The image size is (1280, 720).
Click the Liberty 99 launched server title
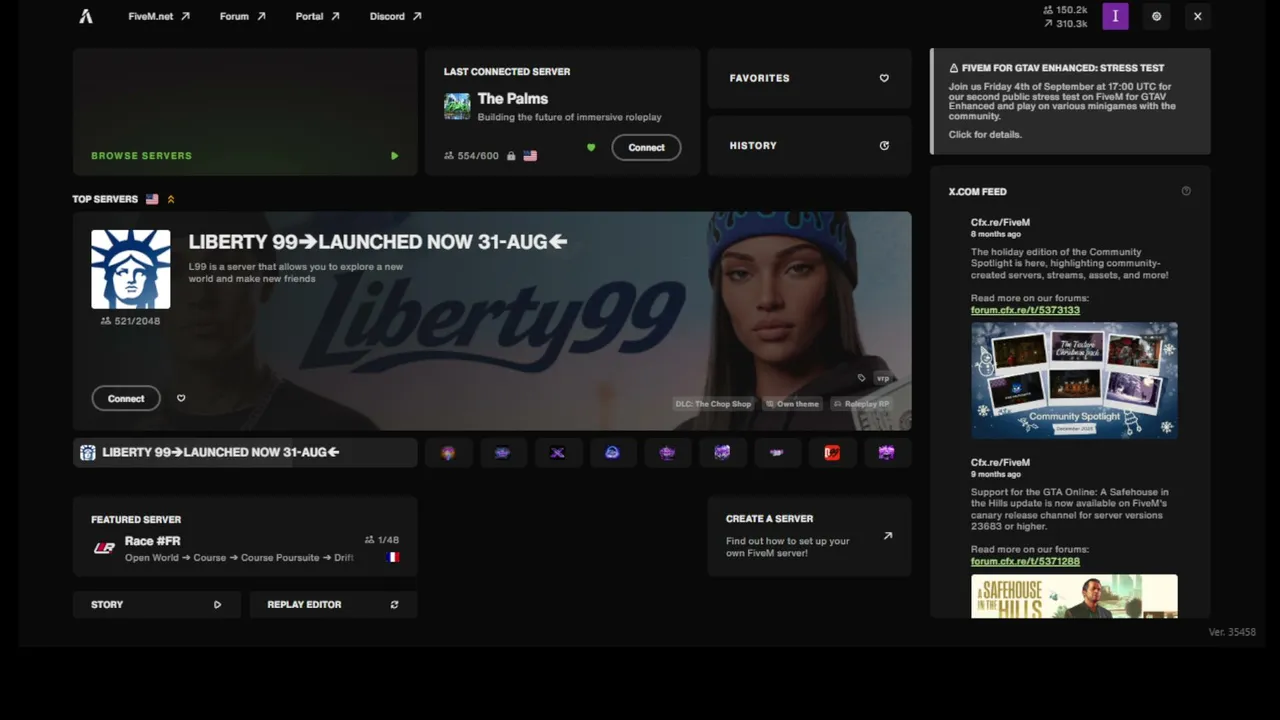(378, 242)
